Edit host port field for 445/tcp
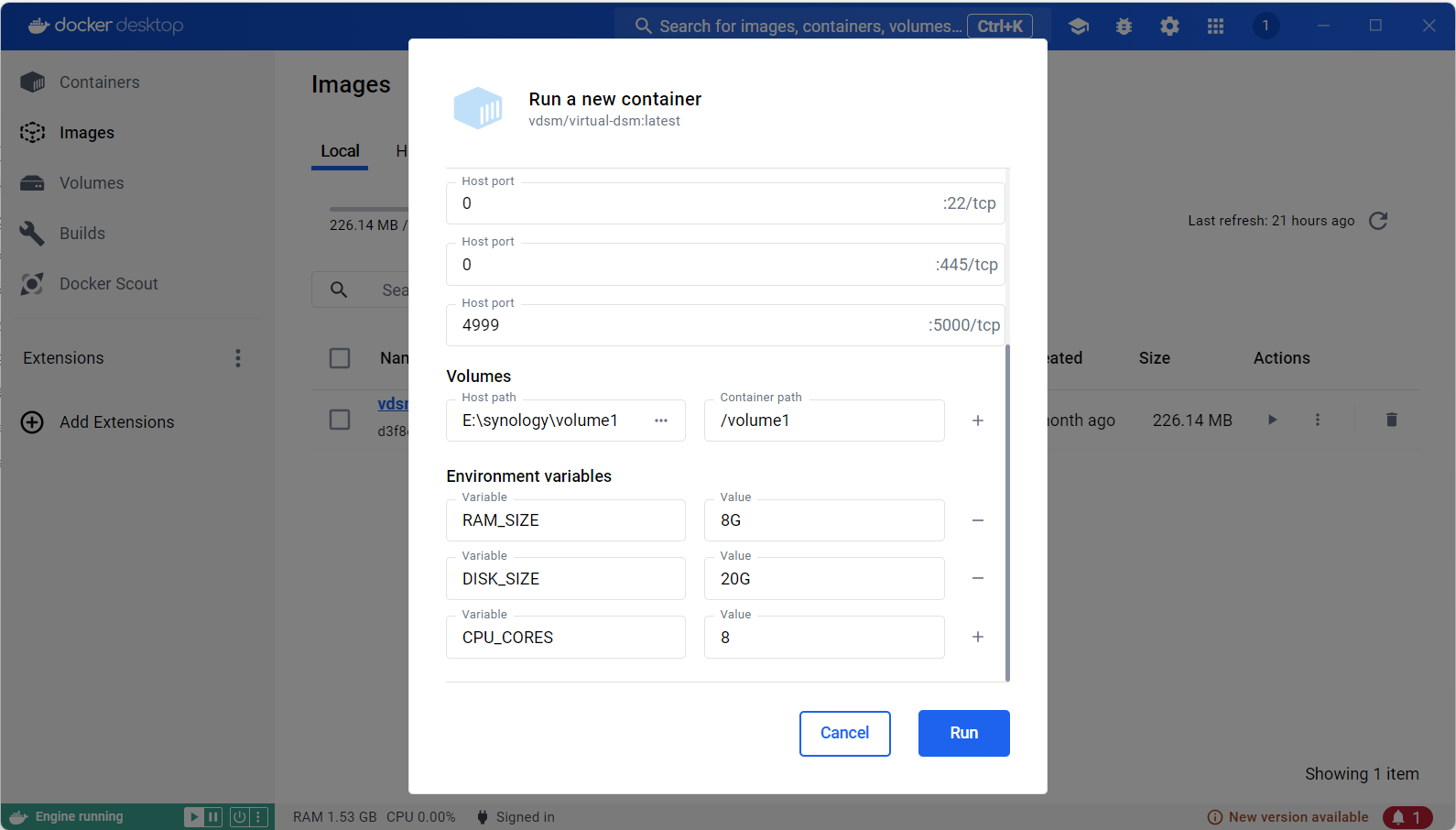Image resolution: width=1456 pixels, height=830 pixels. click(x=725, y=265)
